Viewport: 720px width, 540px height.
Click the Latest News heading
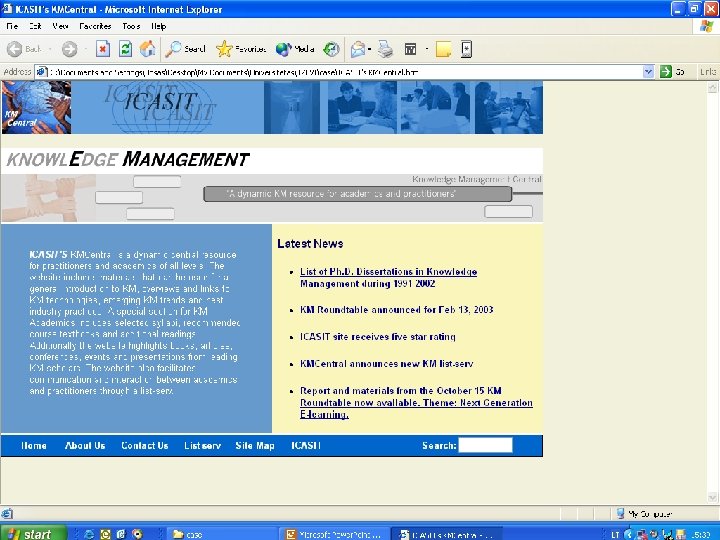tap(310, 243)
